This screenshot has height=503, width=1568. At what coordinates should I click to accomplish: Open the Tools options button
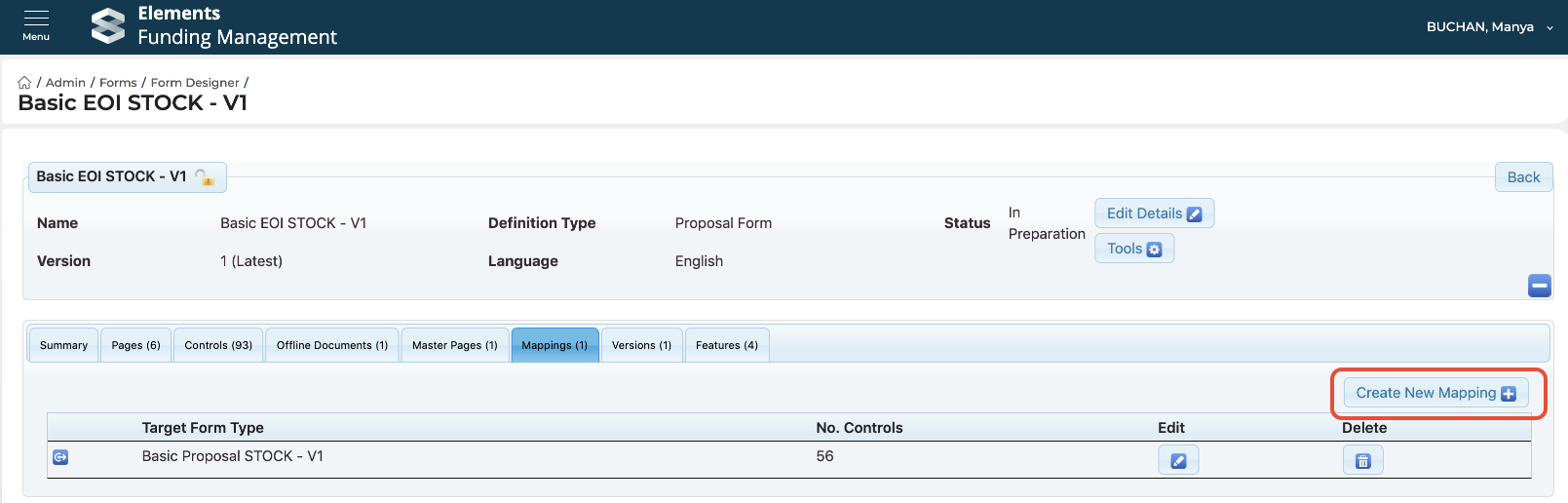[1133, 249]
